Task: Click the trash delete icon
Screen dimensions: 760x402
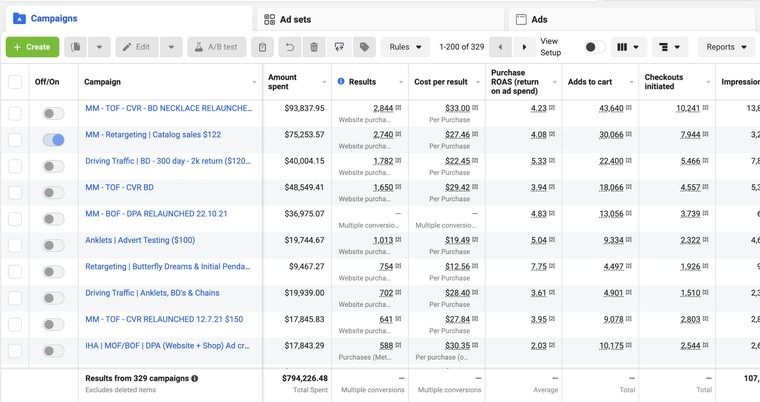Action: click(x=314, y=47)
